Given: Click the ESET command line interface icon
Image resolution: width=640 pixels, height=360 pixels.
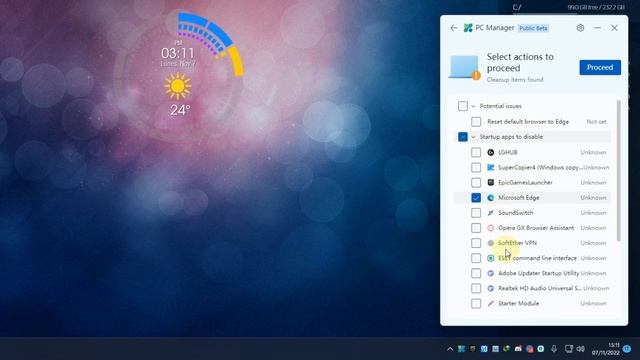Looking at the screenshot, I should pyautogui.click(x=491, y=258).
